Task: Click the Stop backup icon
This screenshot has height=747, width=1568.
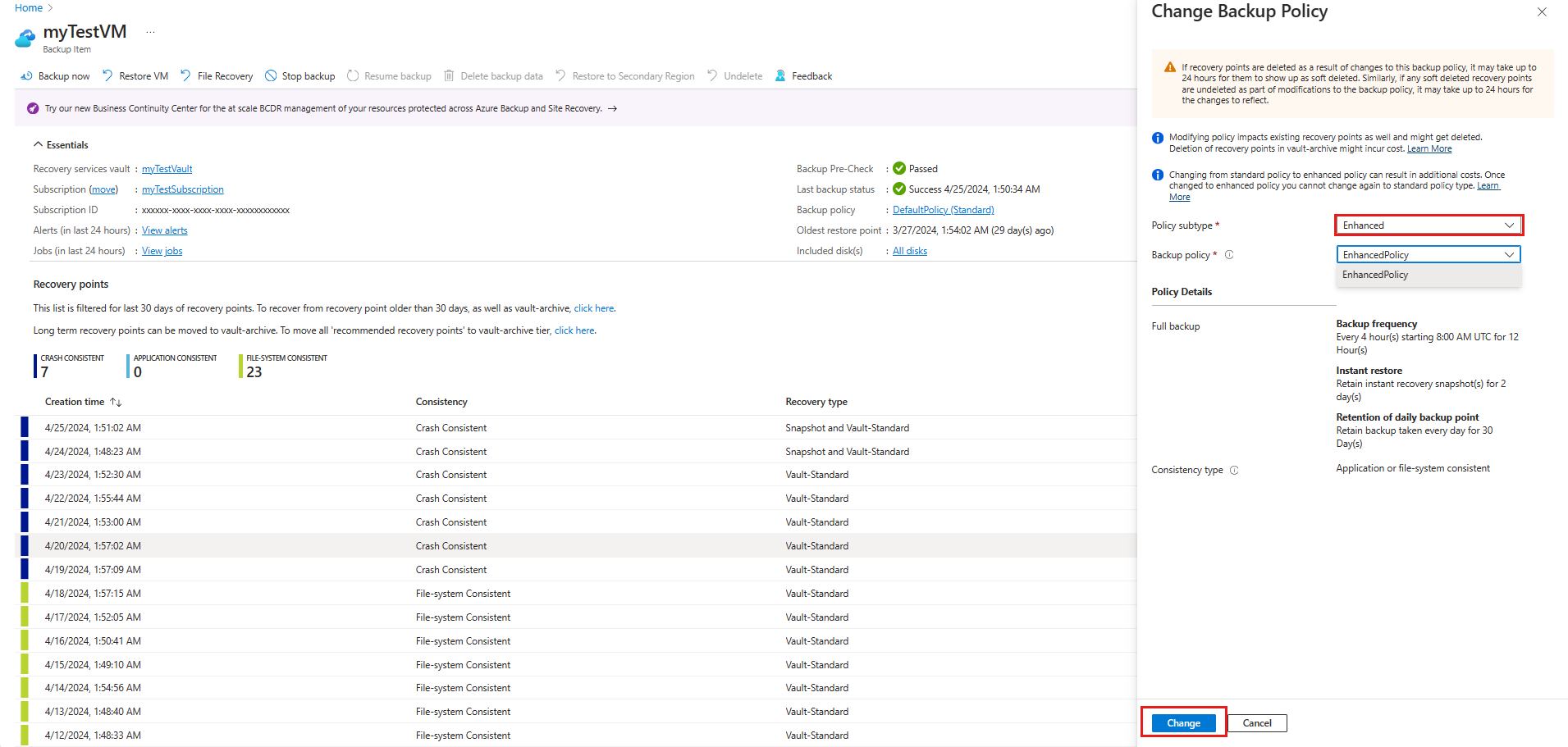Action: pos(271,76)
